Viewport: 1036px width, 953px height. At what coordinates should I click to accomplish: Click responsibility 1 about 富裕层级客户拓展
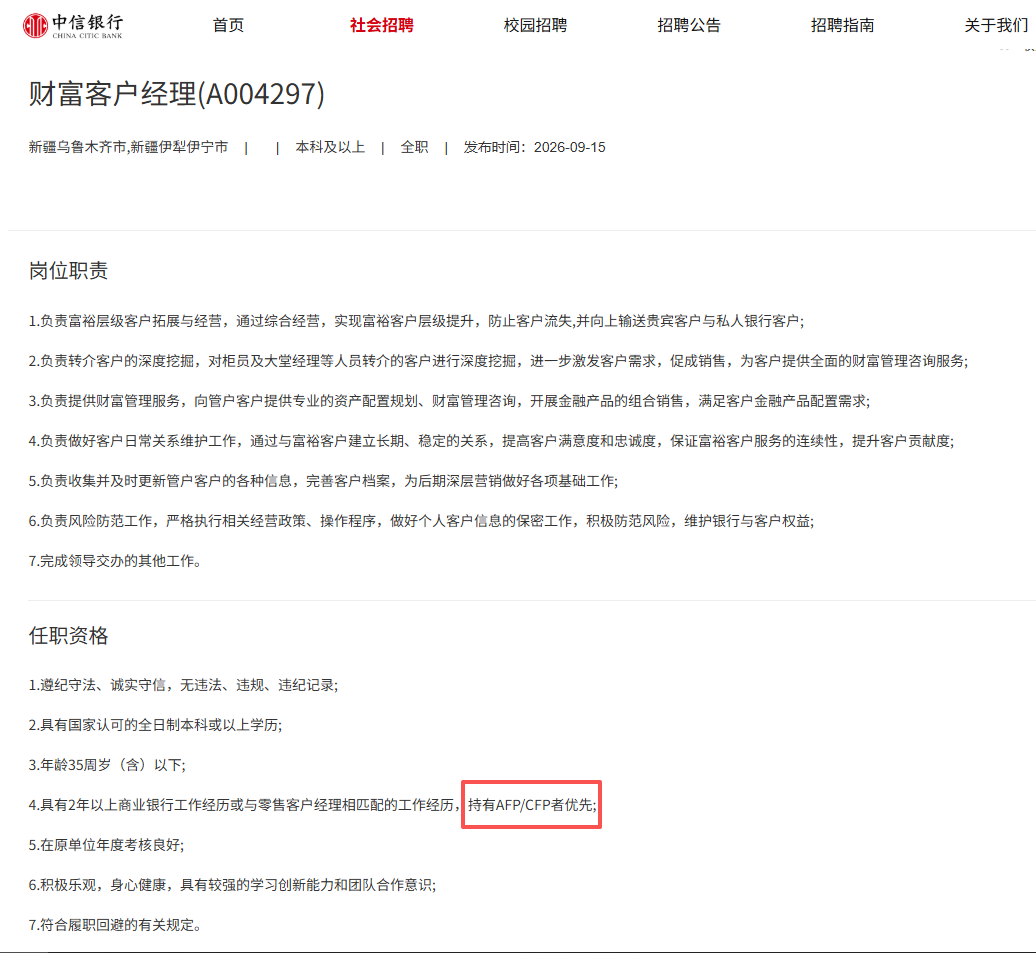[x=416, y=321]
